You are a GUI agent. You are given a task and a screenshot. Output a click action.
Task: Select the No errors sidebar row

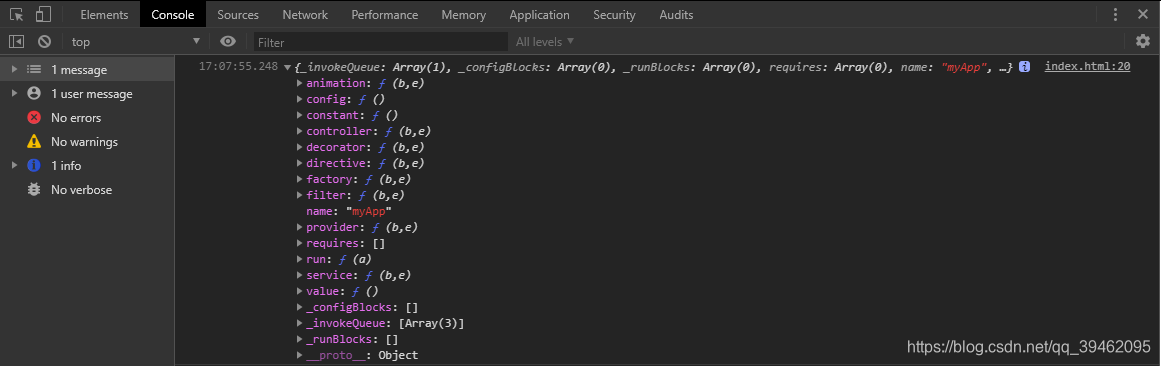tap(87, 118)
